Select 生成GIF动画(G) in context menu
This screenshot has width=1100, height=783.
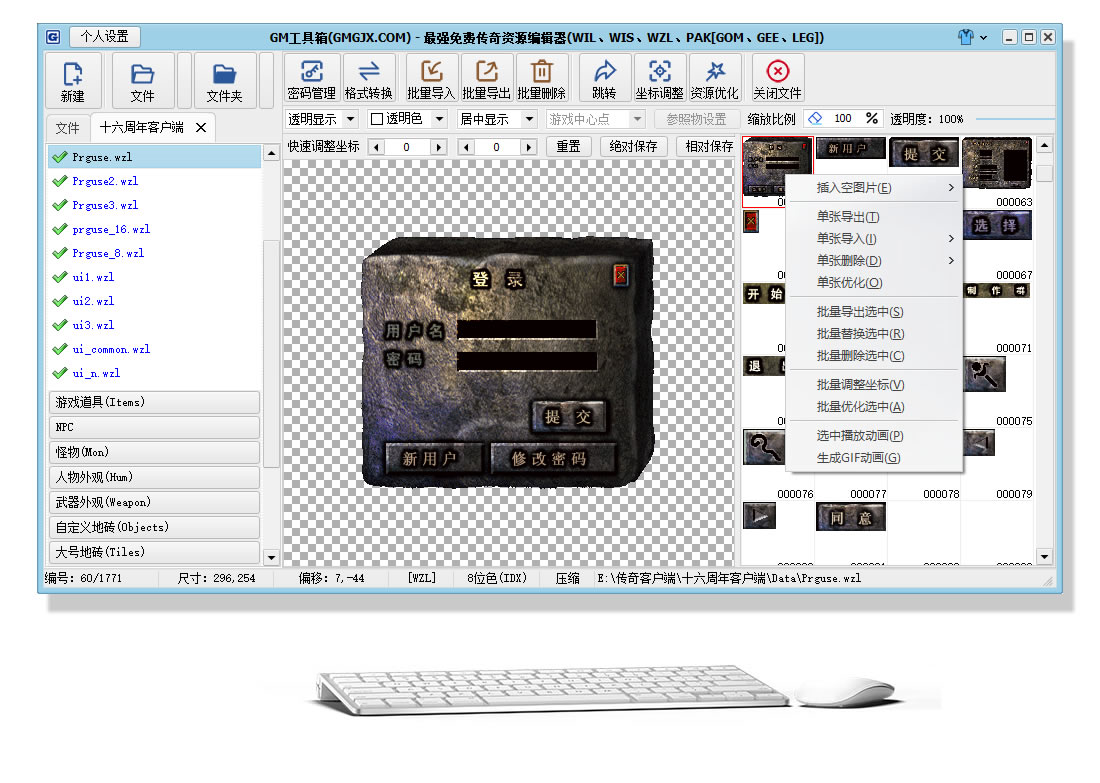pos(858,458)
